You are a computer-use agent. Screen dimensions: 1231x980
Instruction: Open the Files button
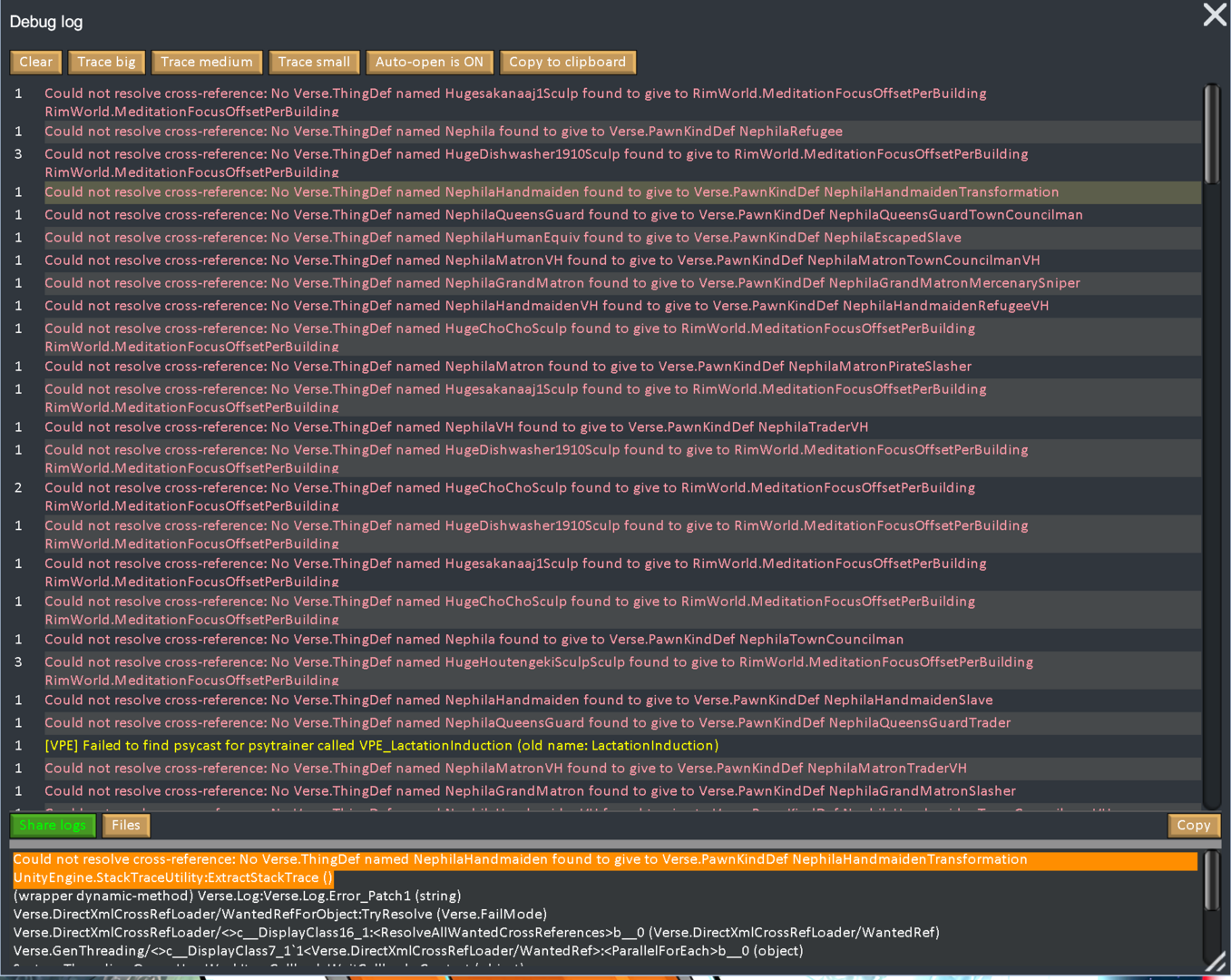[126, 825]
